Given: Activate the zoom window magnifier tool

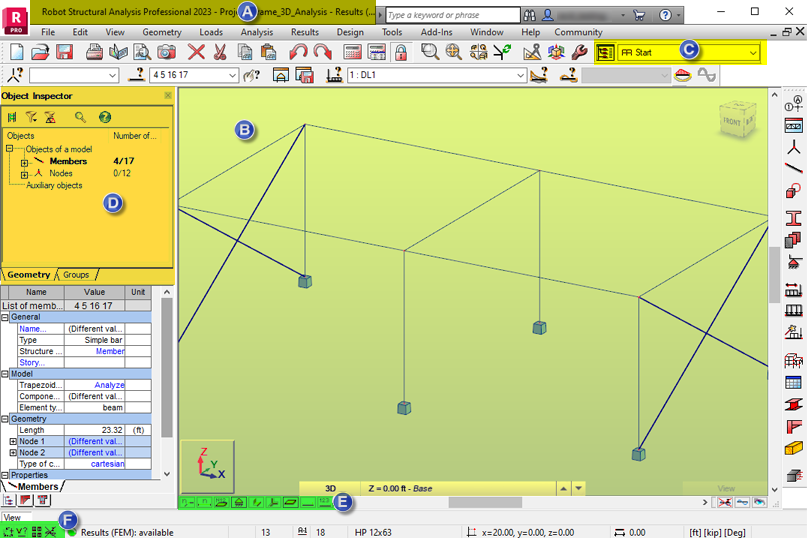Looking at the screenshot, I should [430, 52].
